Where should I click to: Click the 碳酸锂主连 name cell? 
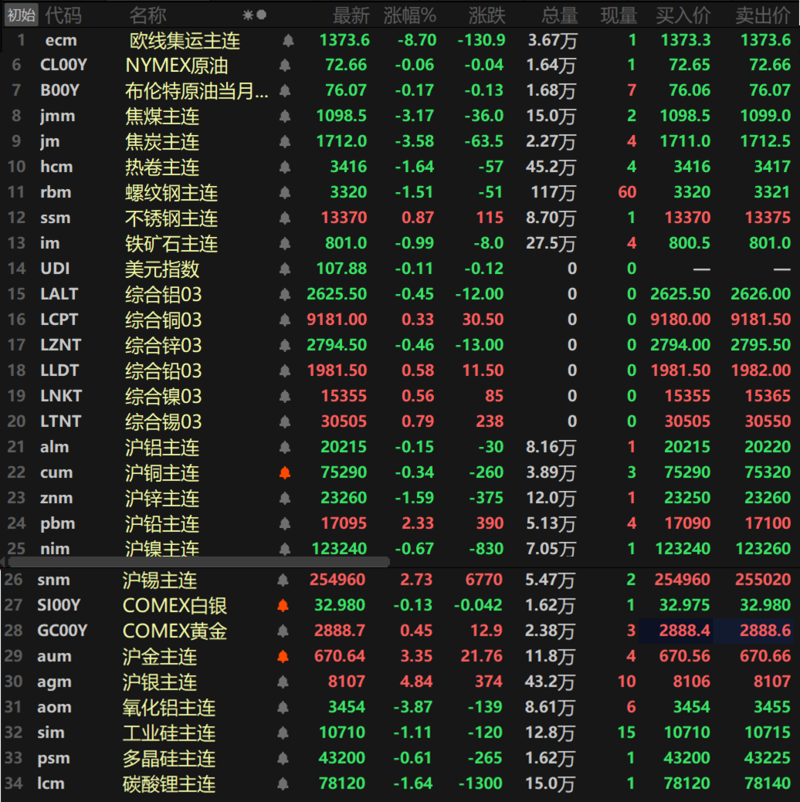169,784
